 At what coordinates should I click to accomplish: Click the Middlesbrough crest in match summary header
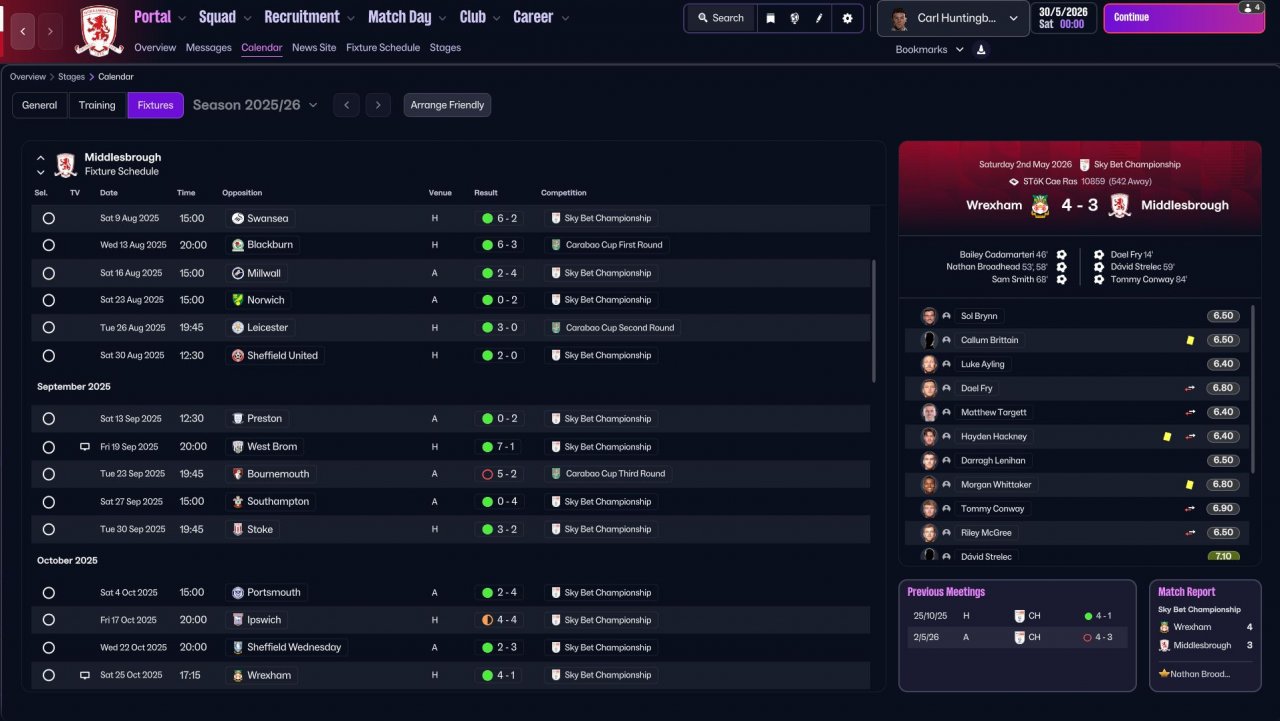pos(1120,205)
